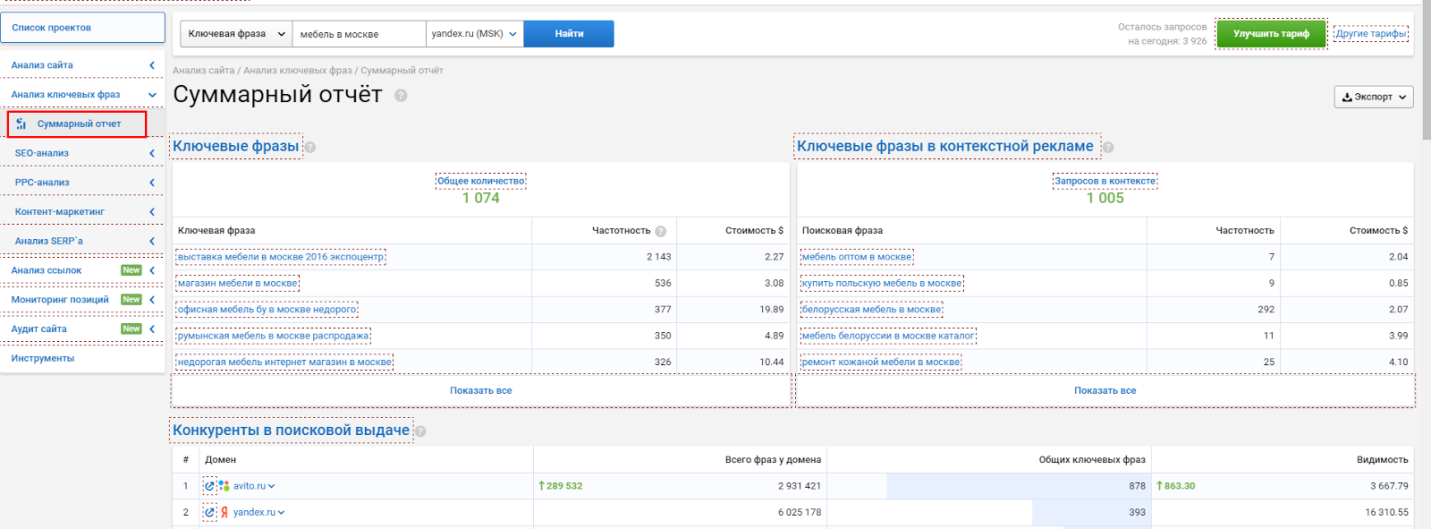Open yandex.ru external link icon
Screen dimensions: 1431x529
tap(210, 513)
